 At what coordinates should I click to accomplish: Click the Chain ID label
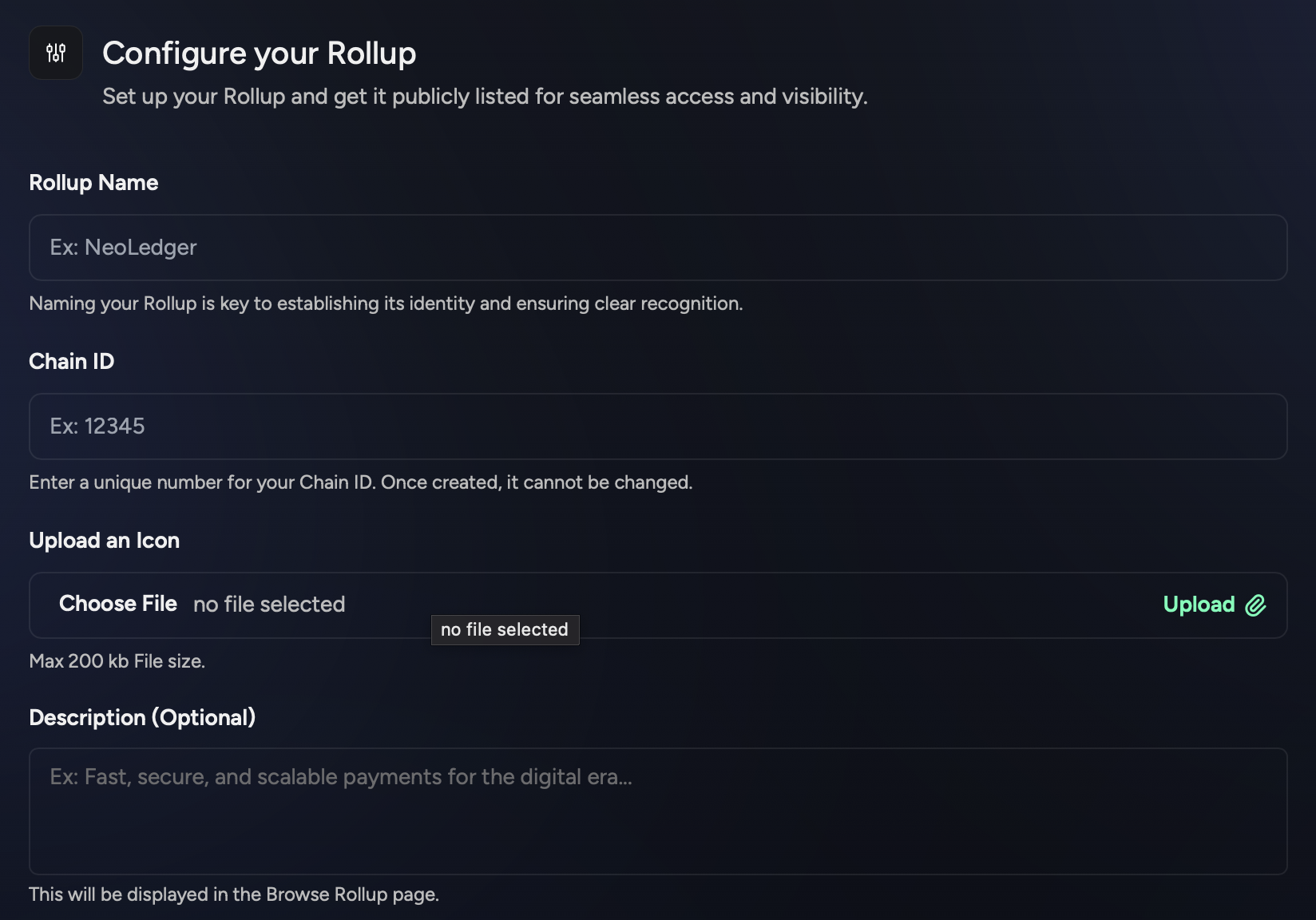pyautogui.click(x=72, y=362)
